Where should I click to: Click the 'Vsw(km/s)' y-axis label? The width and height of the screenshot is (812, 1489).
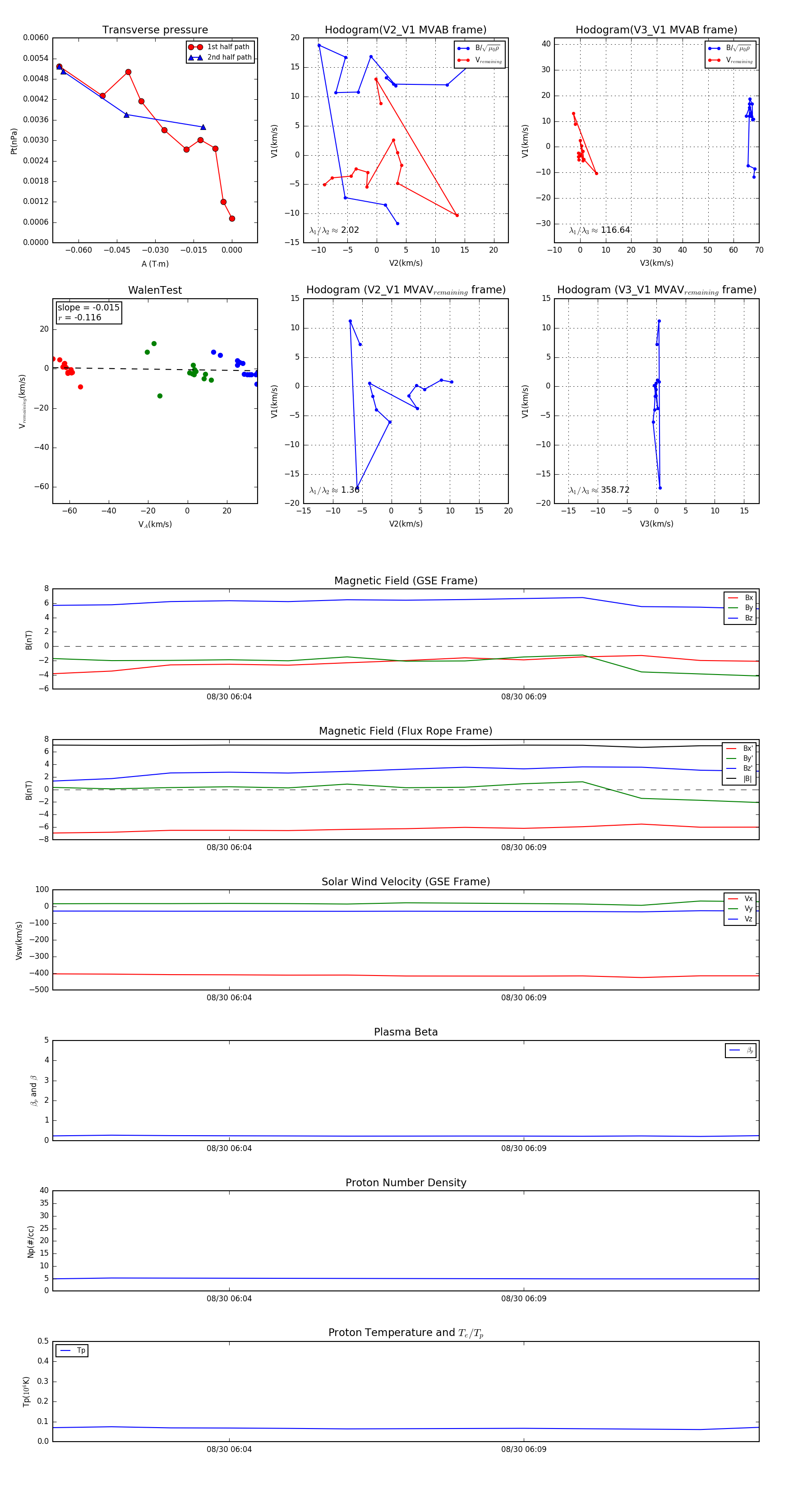coord(19,940)
